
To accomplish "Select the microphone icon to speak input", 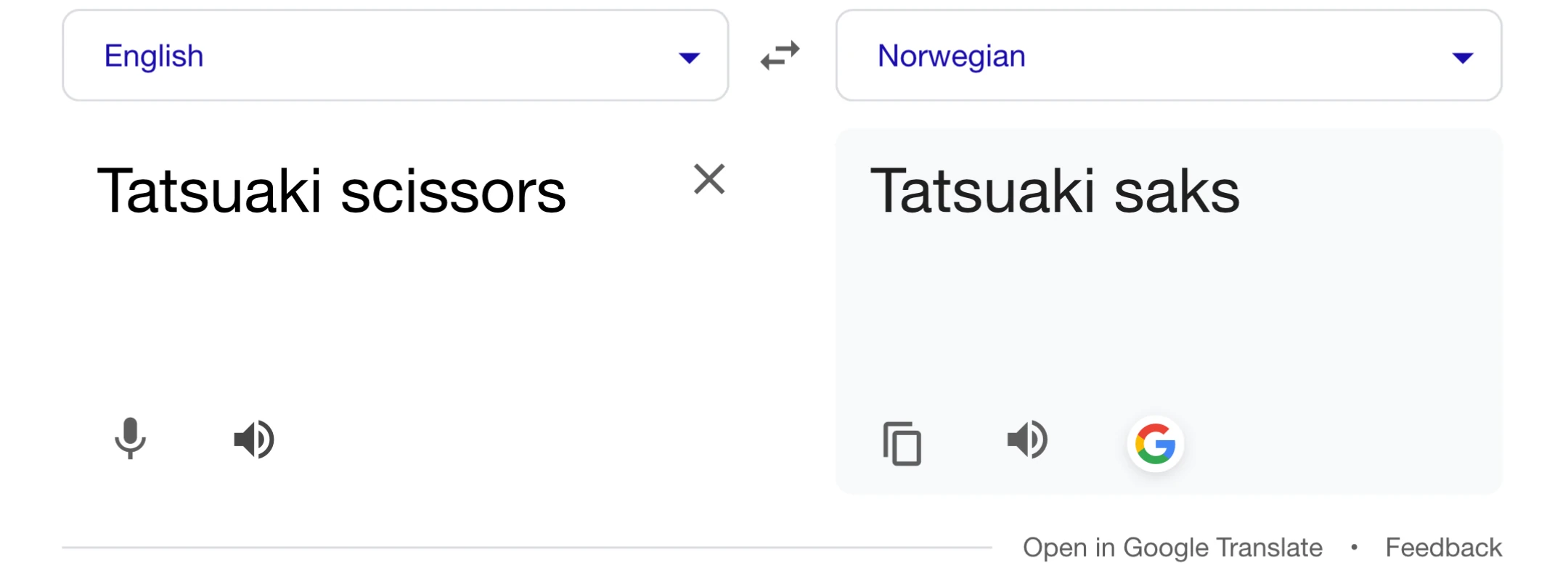I will click(131, 439).
